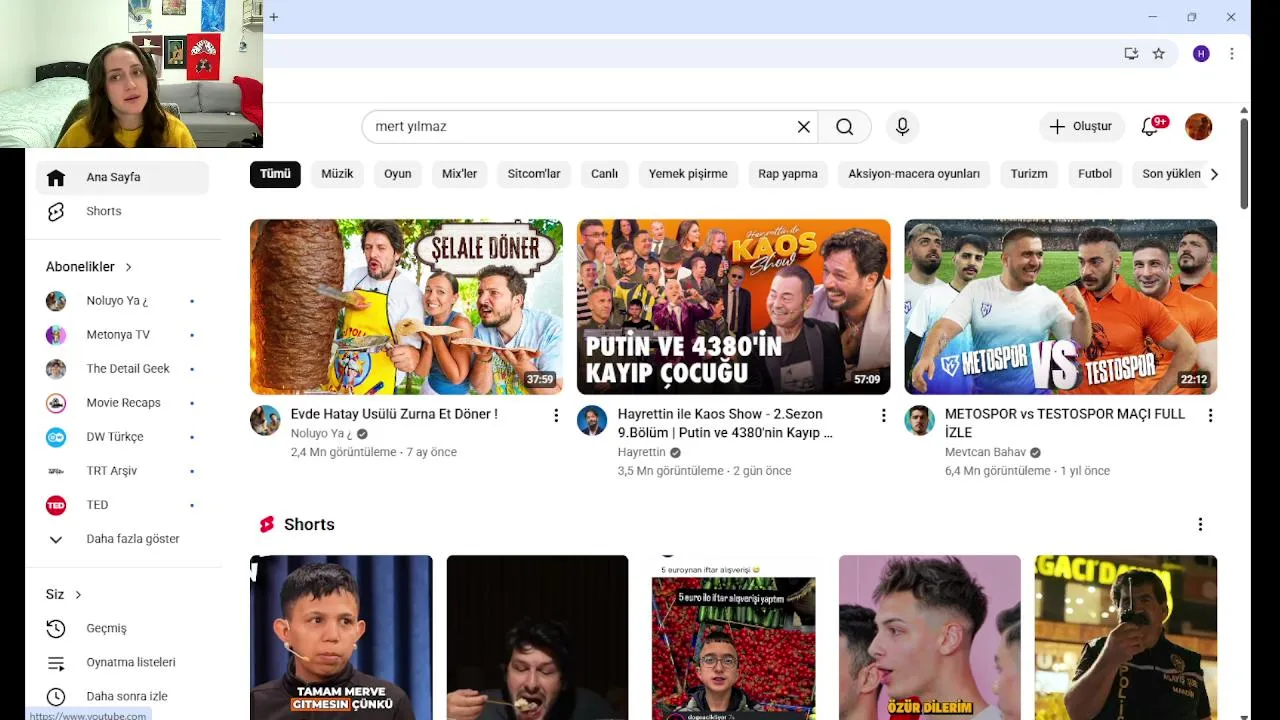Select the Canlı filter chip
The width and height of the screenshot is (1280, 720).
tap(604, 174)
